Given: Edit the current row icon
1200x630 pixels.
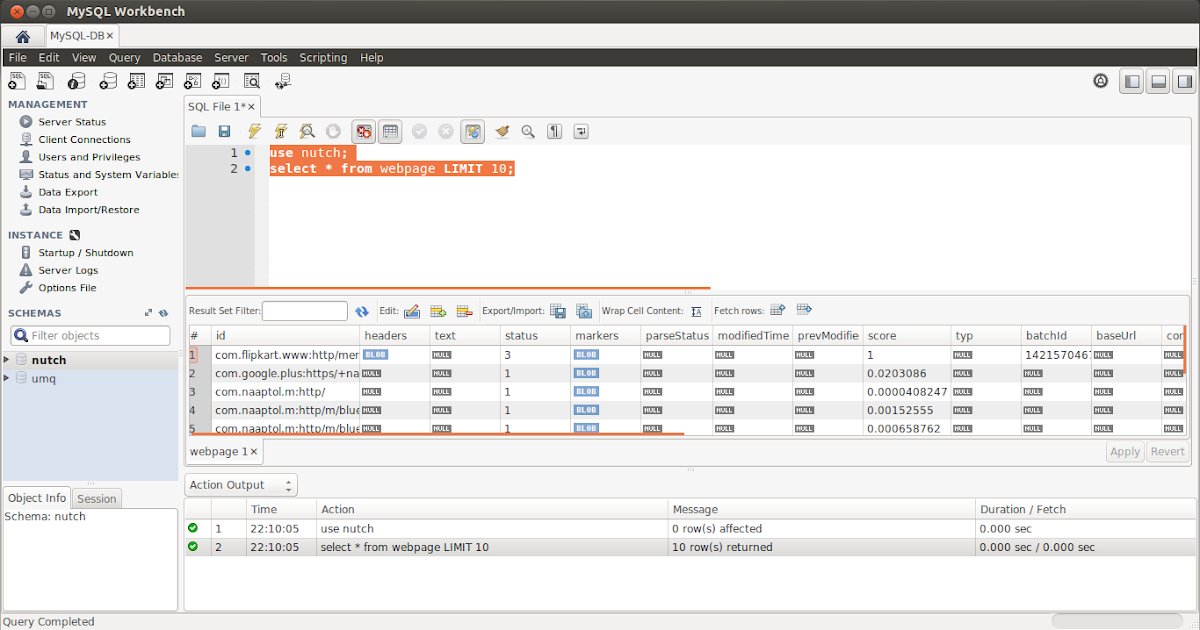Looking at the screenshot, I should (412, 312).
